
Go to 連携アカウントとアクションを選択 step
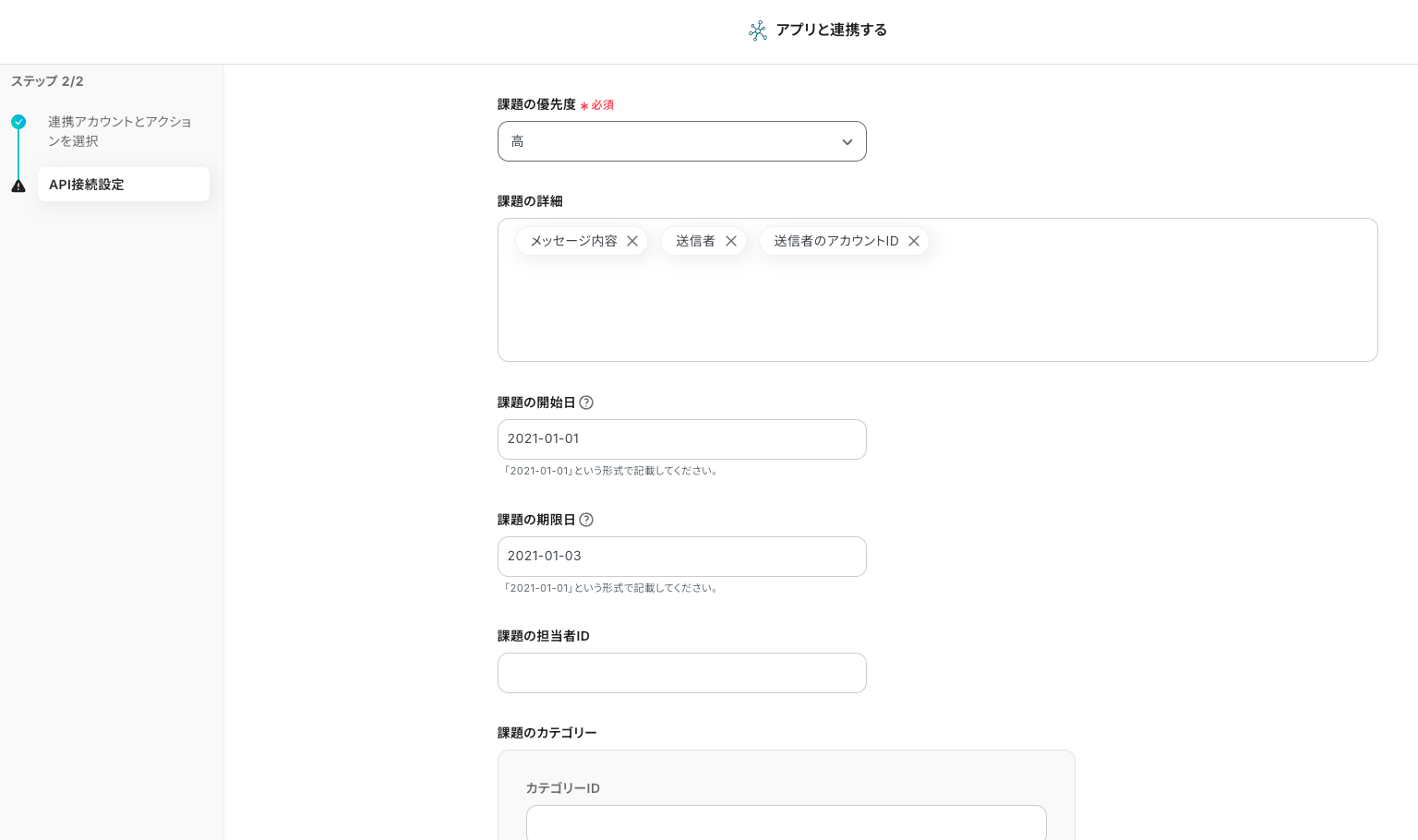point(119,131)
